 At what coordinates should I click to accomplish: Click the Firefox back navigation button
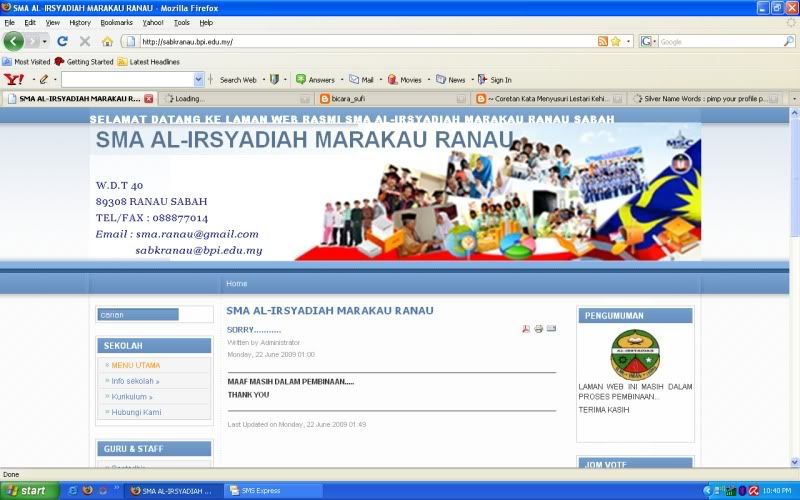(x=14, y=41)
